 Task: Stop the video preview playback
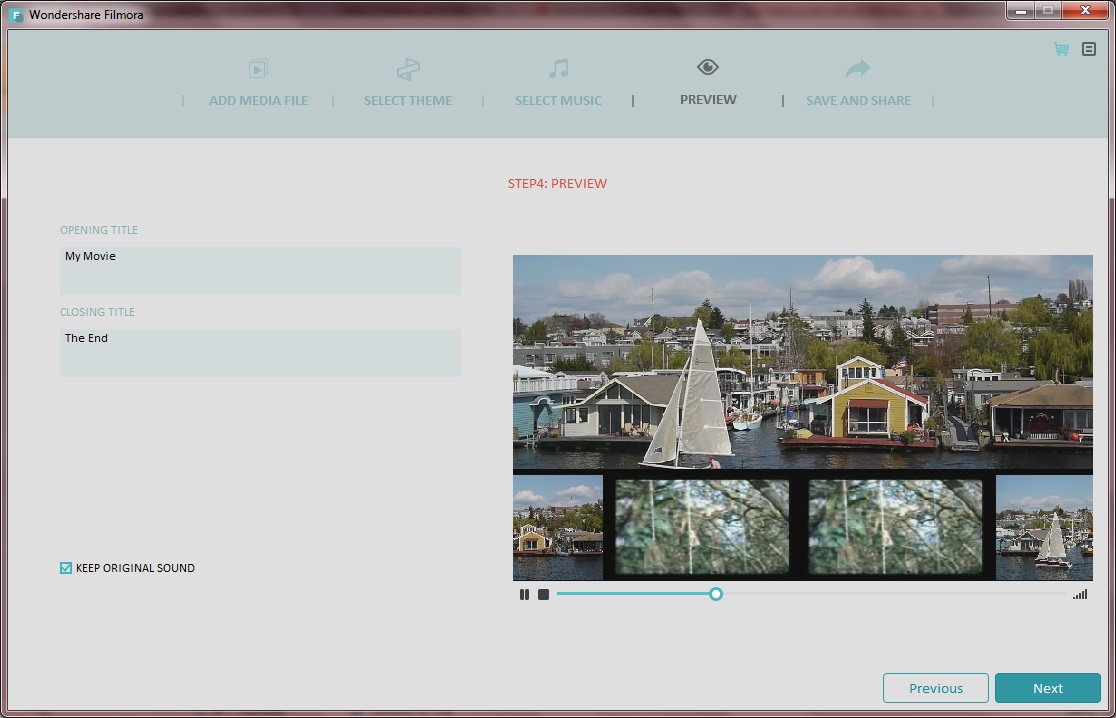click(x=543, y=594)
